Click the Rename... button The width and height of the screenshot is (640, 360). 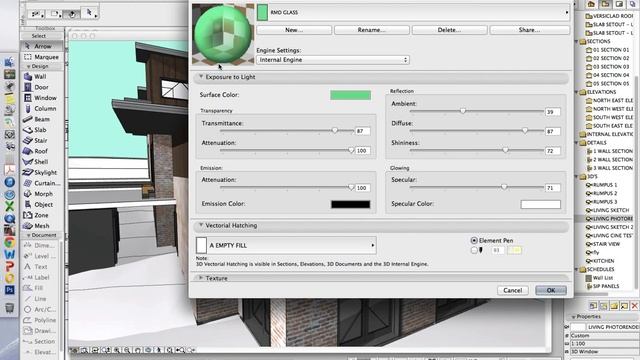point(371,30)
